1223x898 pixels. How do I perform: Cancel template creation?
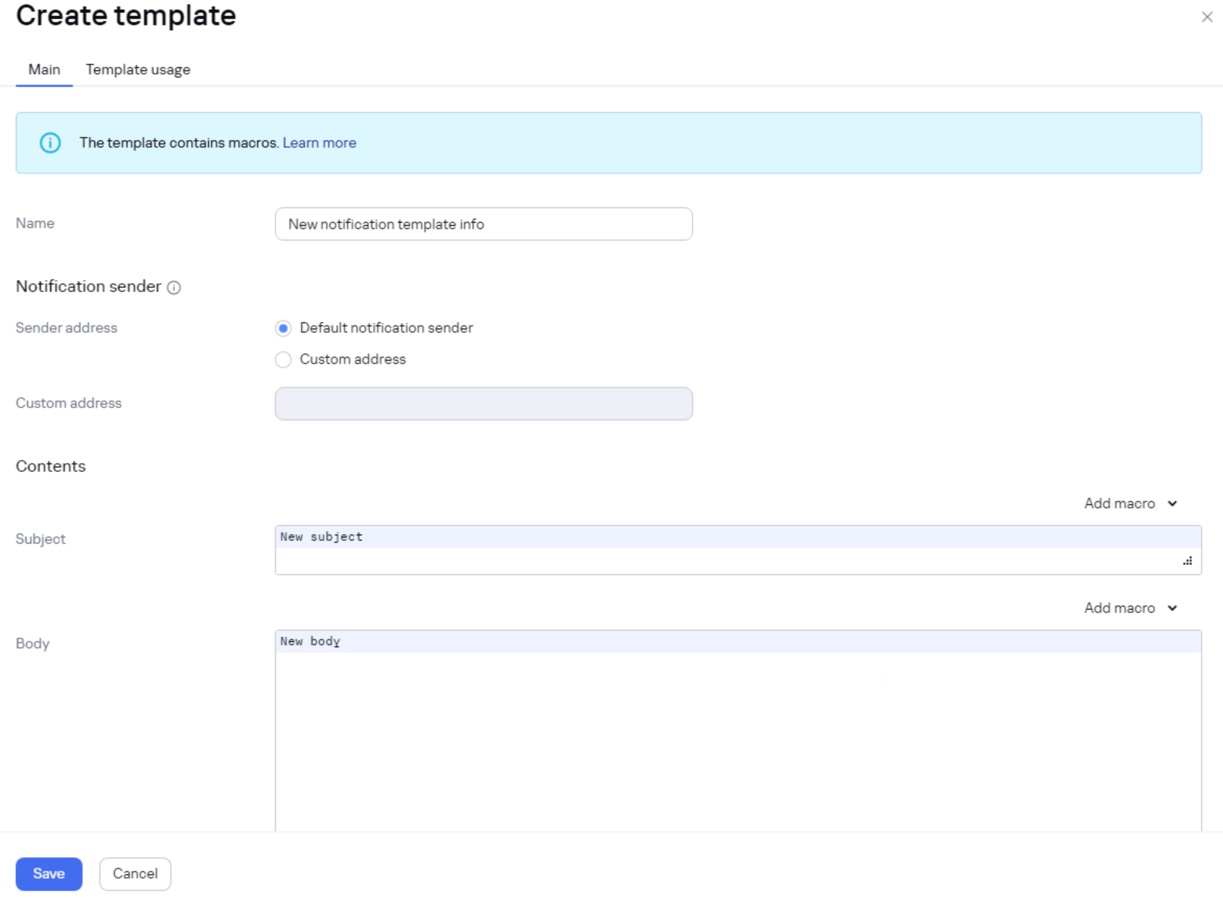[135, 874]
